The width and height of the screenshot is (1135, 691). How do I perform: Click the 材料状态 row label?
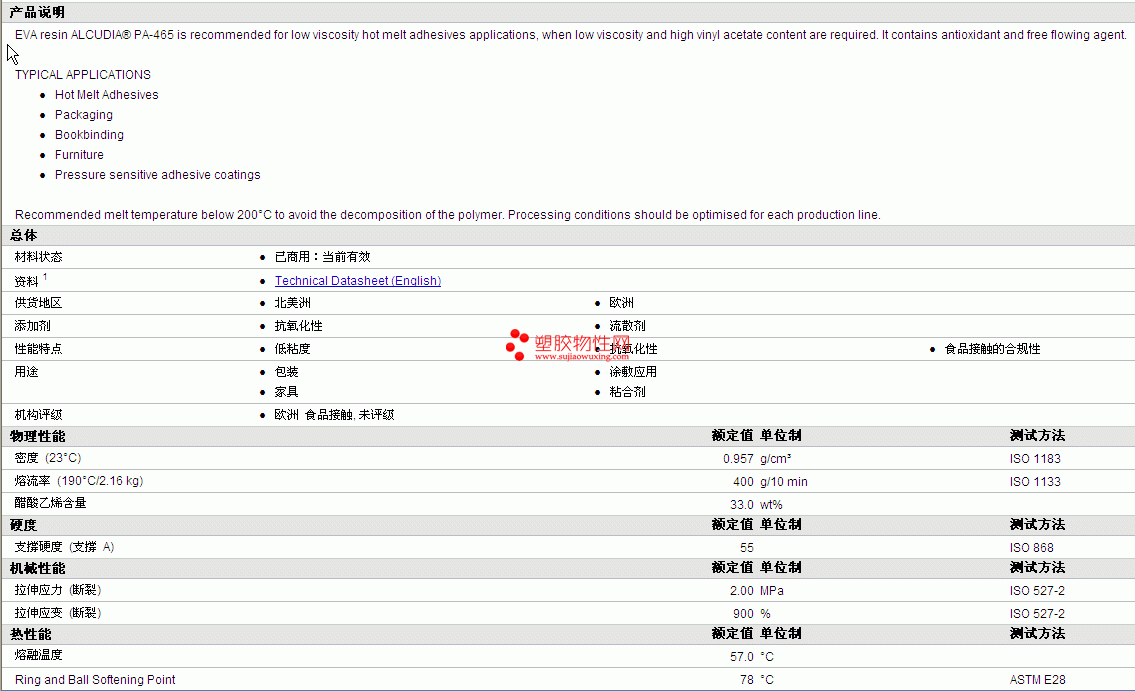click(38, 257)
